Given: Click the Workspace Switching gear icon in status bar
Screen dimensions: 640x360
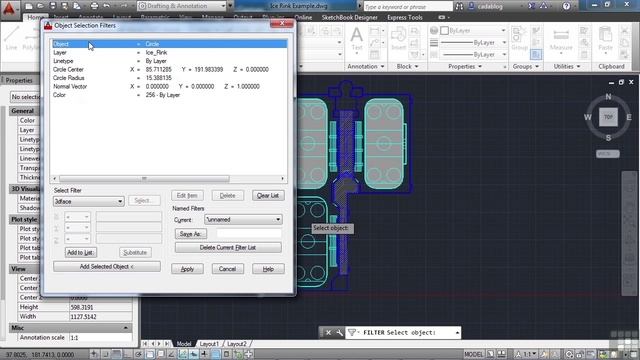Looking at the screenshot, I should click(x=569, y=354).
